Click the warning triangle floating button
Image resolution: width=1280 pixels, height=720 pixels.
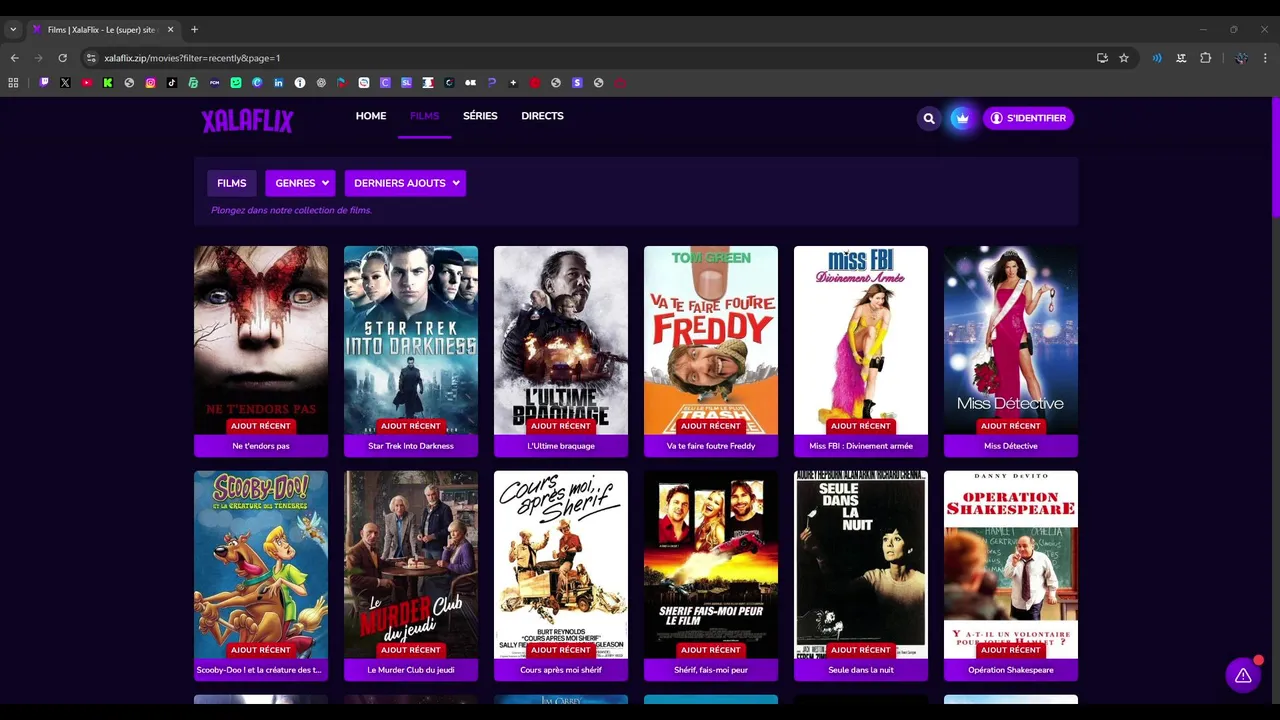[x=1243, y=676]
